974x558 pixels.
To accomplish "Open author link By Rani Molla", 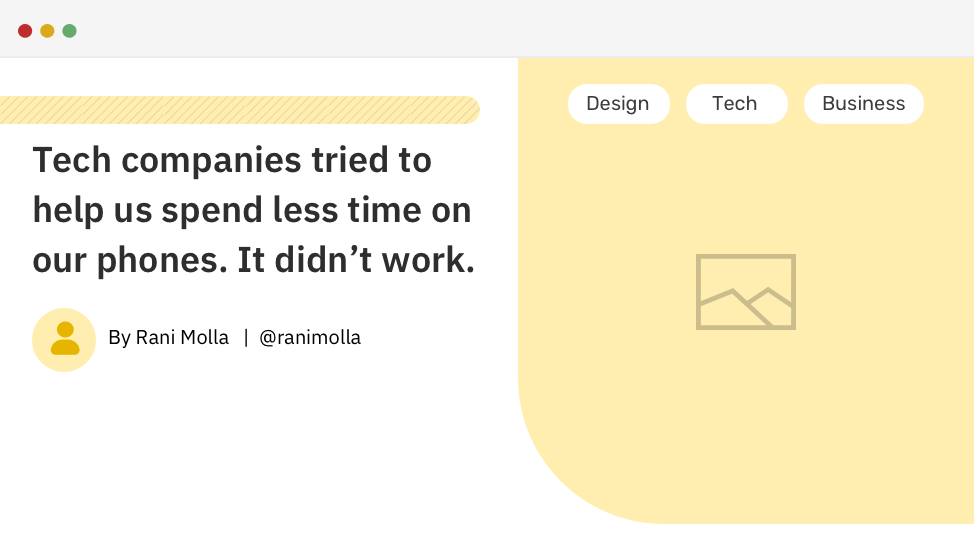I will pyautogui.click(x=168, y=338).
